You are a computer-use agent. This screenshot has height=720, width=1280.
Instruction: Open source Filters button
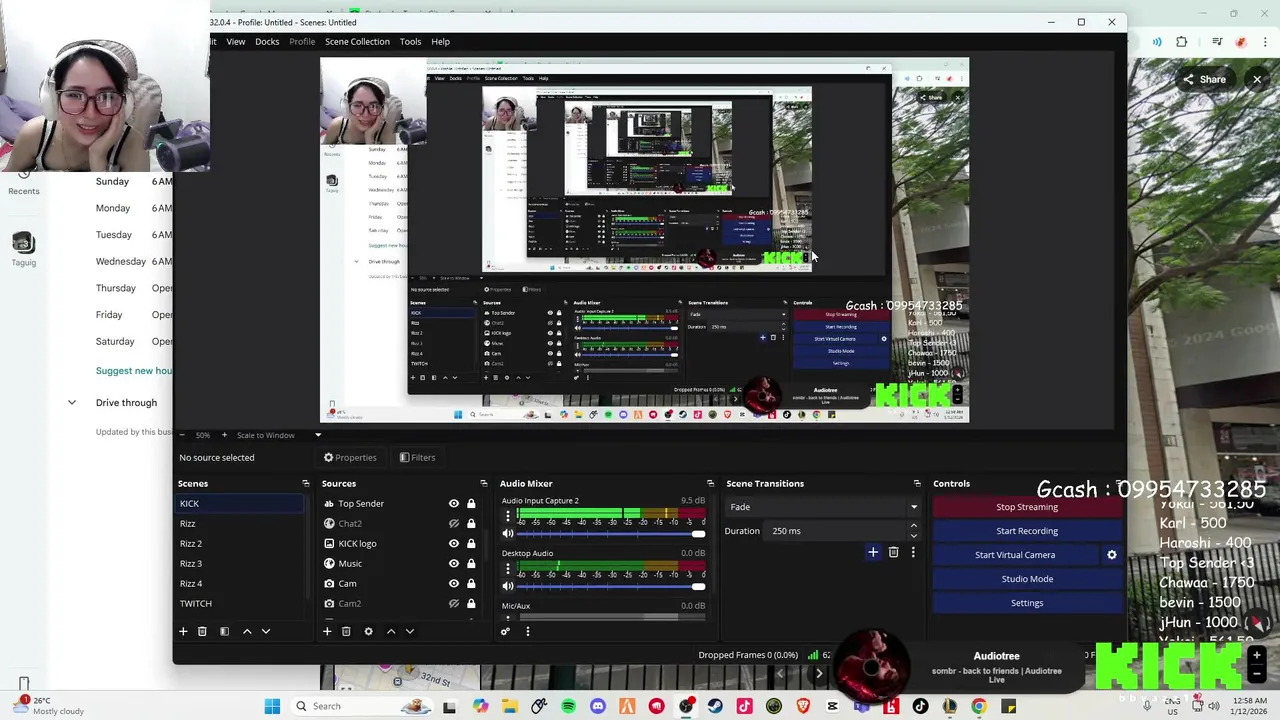[x=417, y=458]
